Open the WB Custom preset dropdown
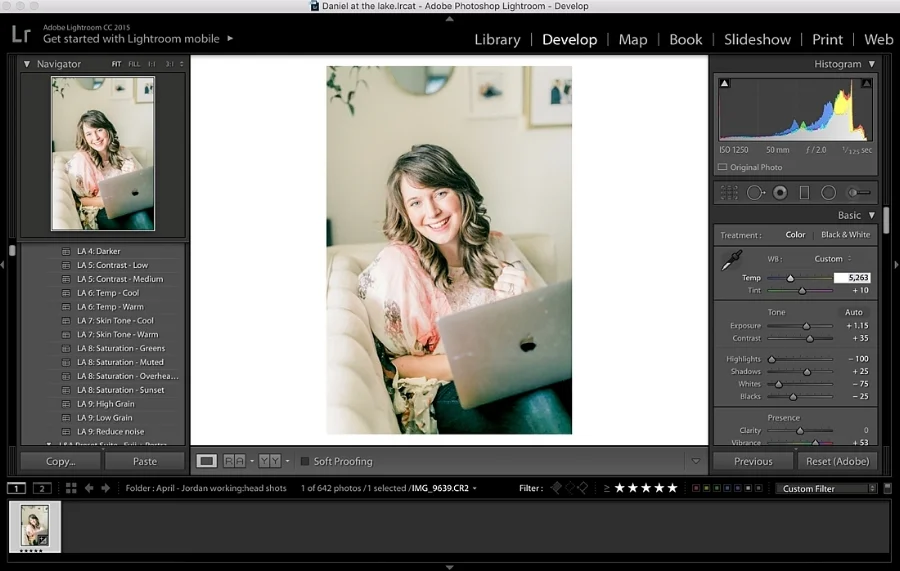900x571 pixels. [833, 259]
